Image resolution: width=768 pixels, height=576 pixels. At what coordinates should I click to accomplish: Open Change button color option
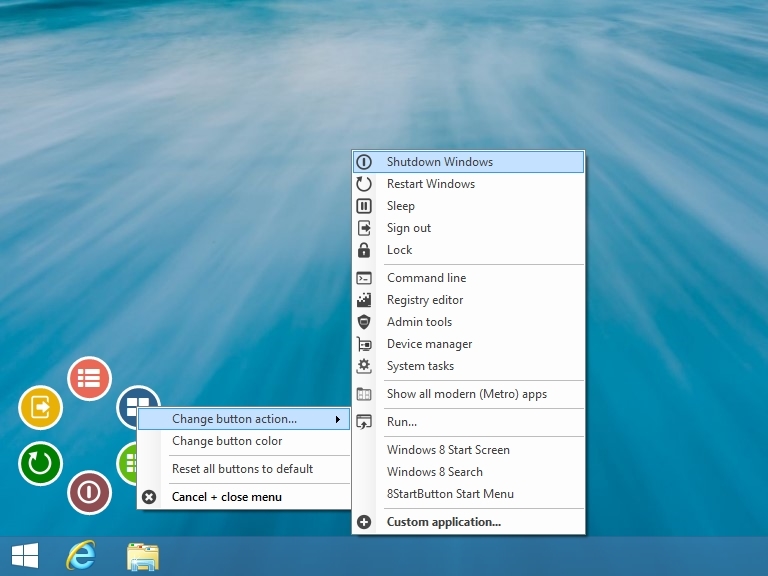244,441
